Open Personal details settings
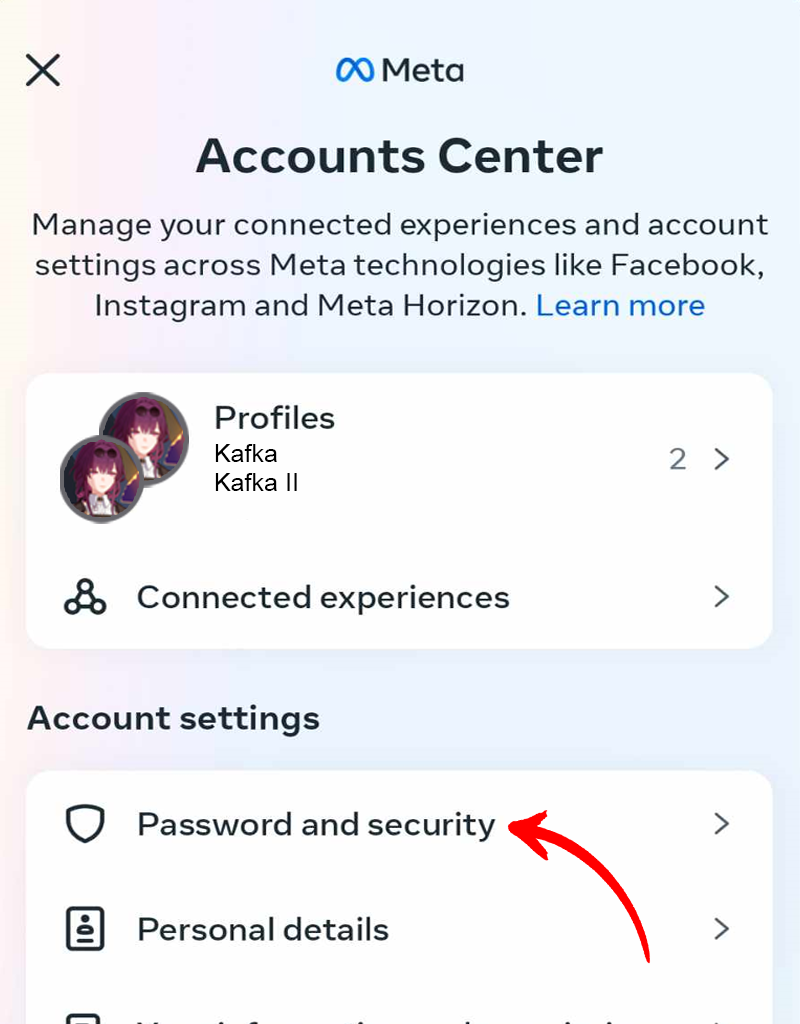 263,929
